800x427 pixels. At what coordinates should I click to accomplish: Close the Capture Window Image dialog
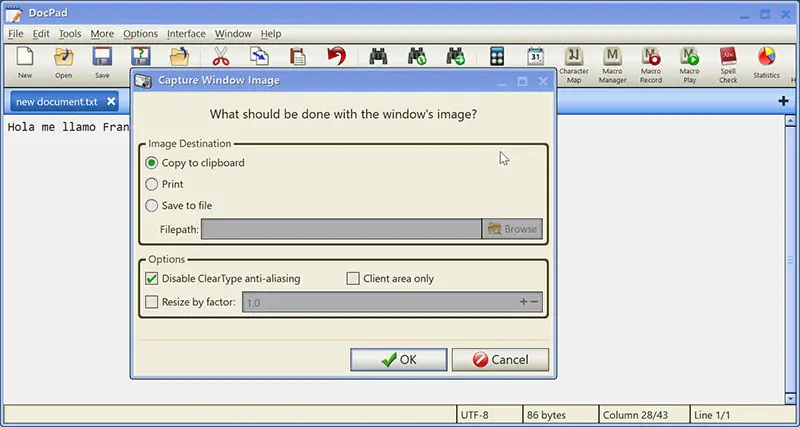pyautogui.click(x=543, y=81)
